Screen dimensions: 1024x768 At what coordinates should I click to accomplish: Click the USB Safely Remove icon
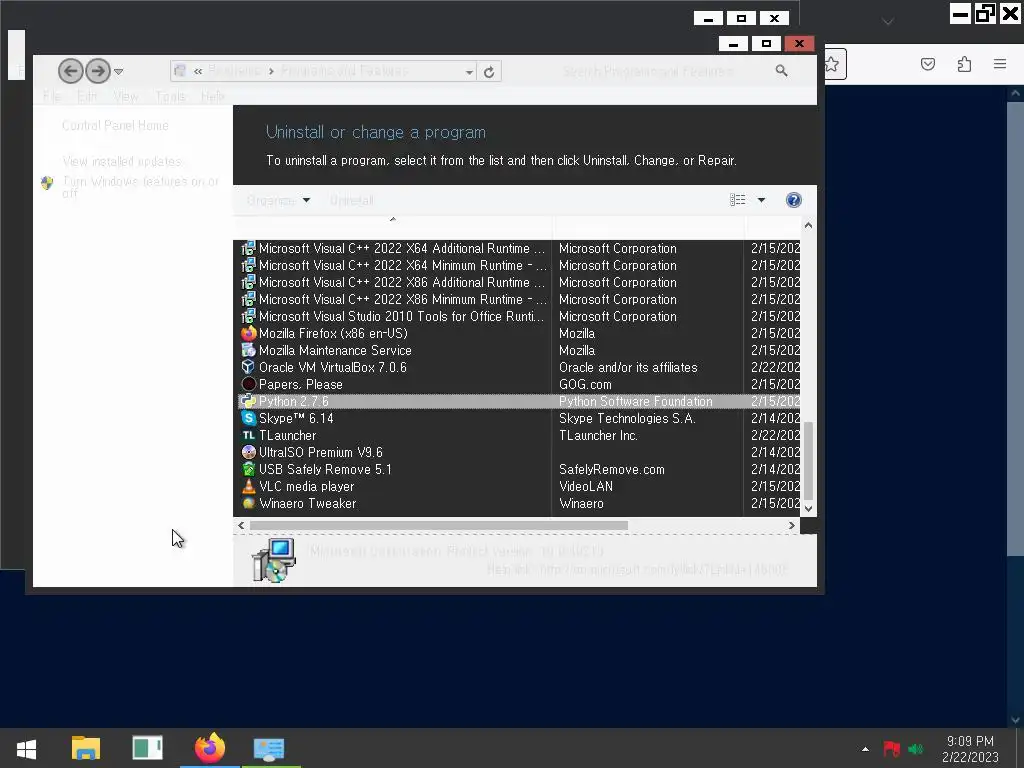[248, 469]
